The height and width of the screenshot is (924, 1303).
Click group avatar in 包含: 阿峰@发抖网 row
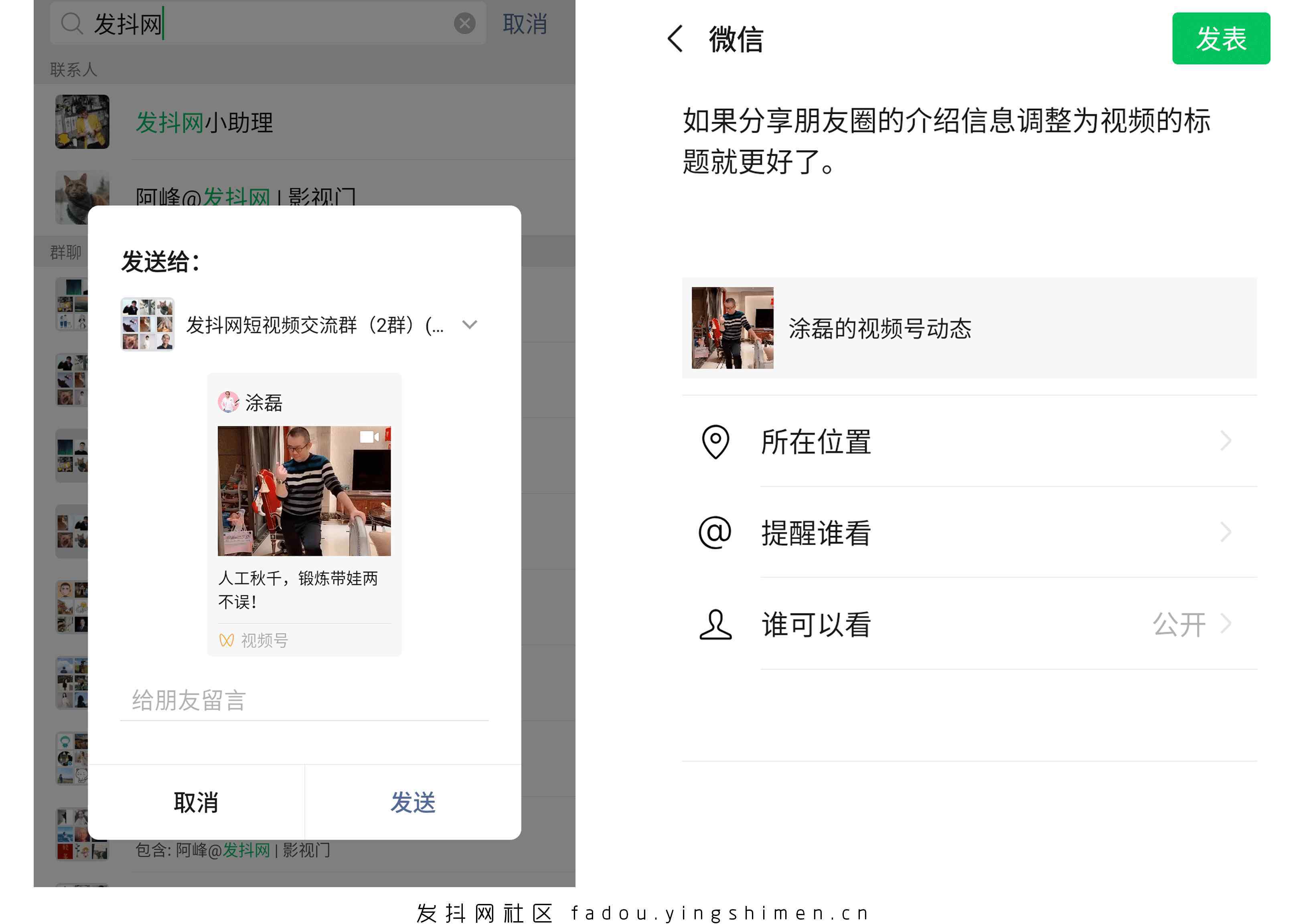[82, 834]
